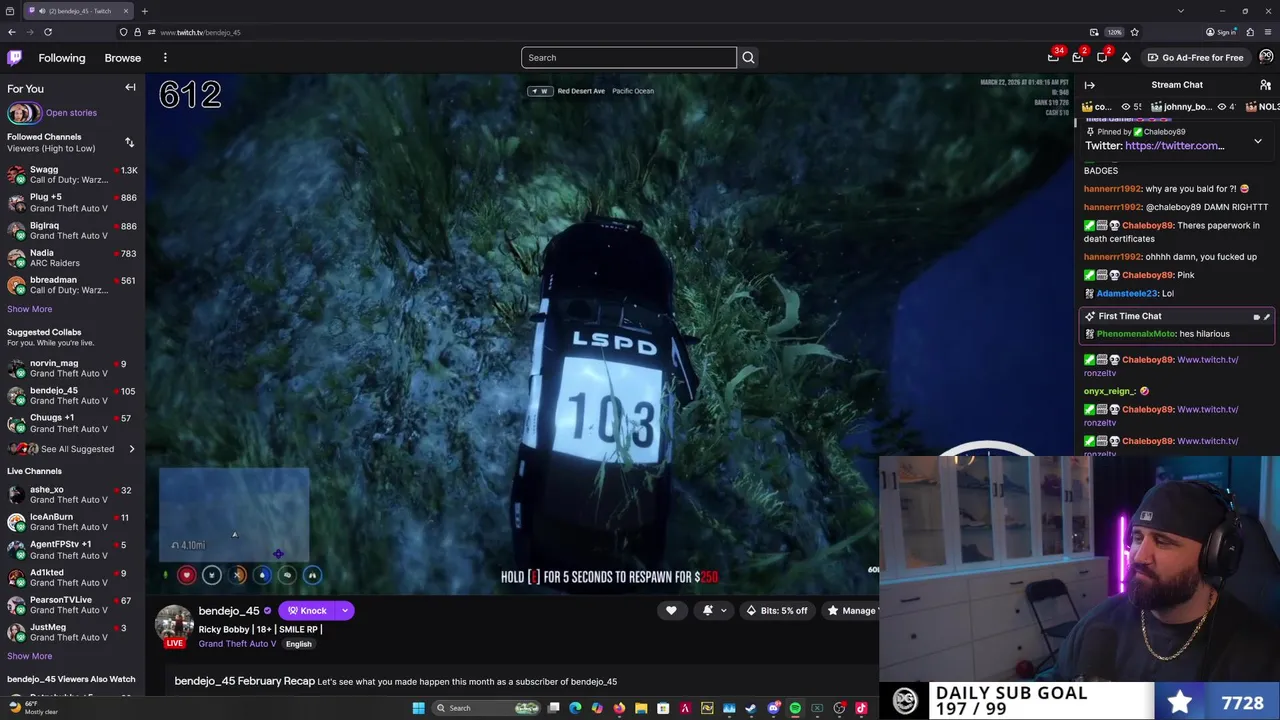Reload the page in browser
The image size is (1280, 720).
click(47, 32)
